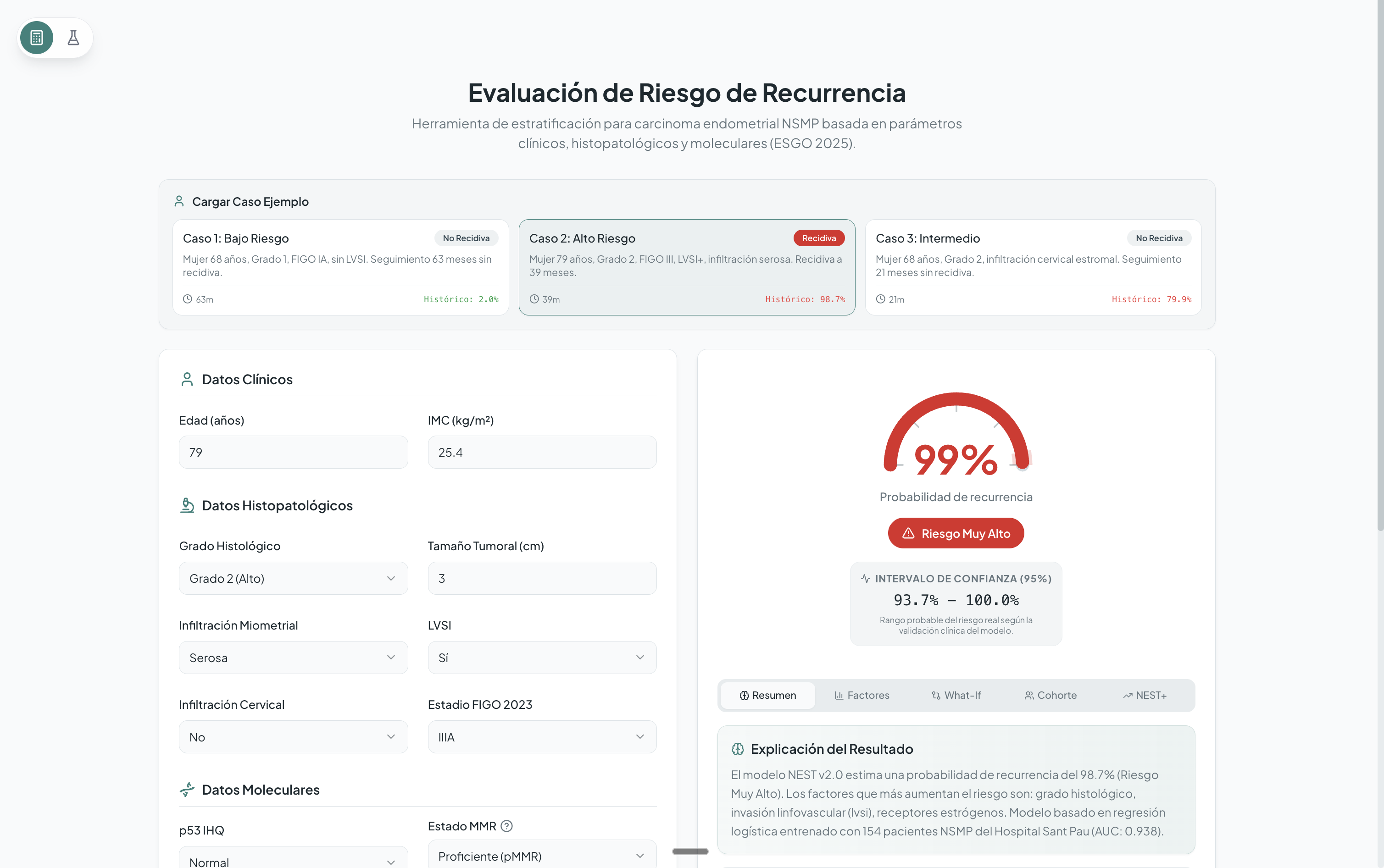This screenshot has height=868, width=1384.
Task: Click the warning icon inside Riesgo Muy Alto badge
Action: pos(907,533)
